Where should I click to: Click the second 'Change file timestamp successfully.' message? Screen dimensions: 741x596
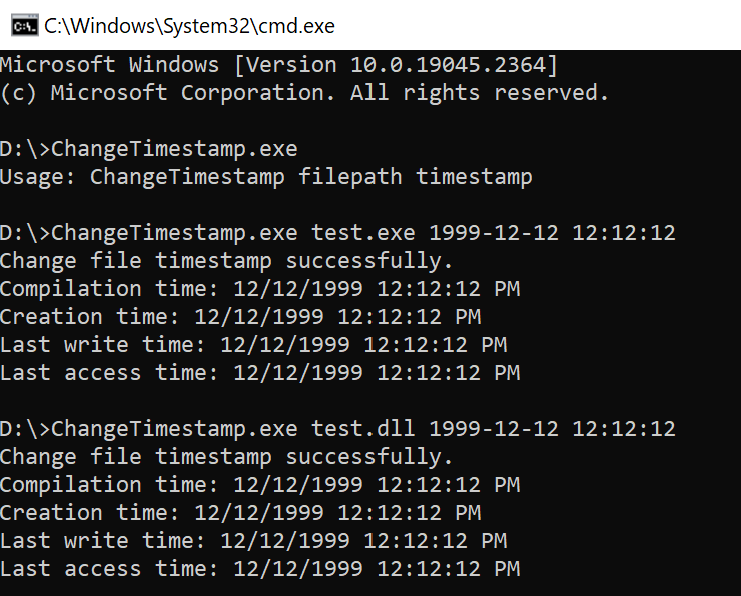coord(226,457)
